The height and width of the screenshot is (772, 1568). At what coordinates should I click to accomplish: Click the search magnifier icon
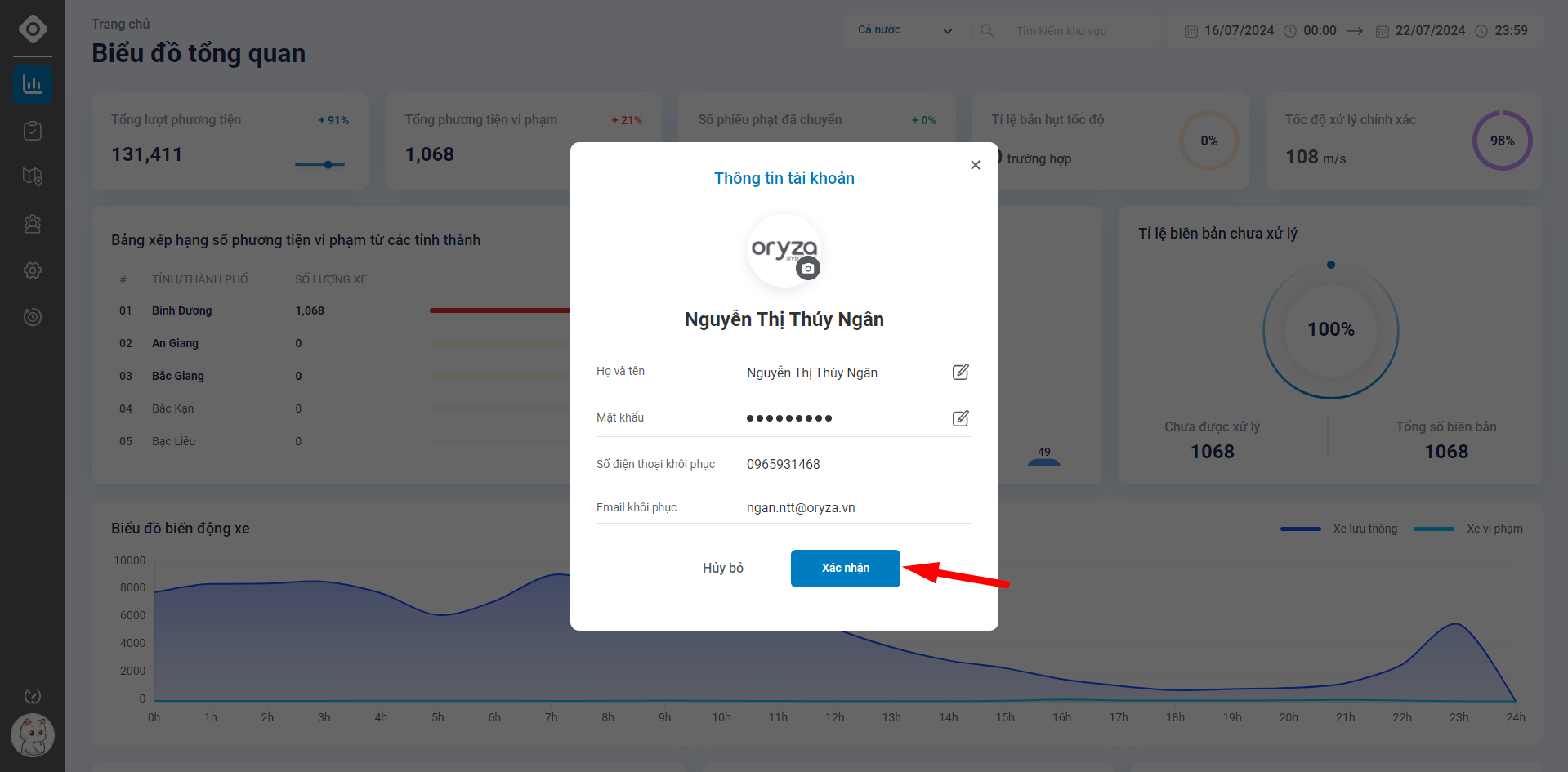click(x=987, y=30)
